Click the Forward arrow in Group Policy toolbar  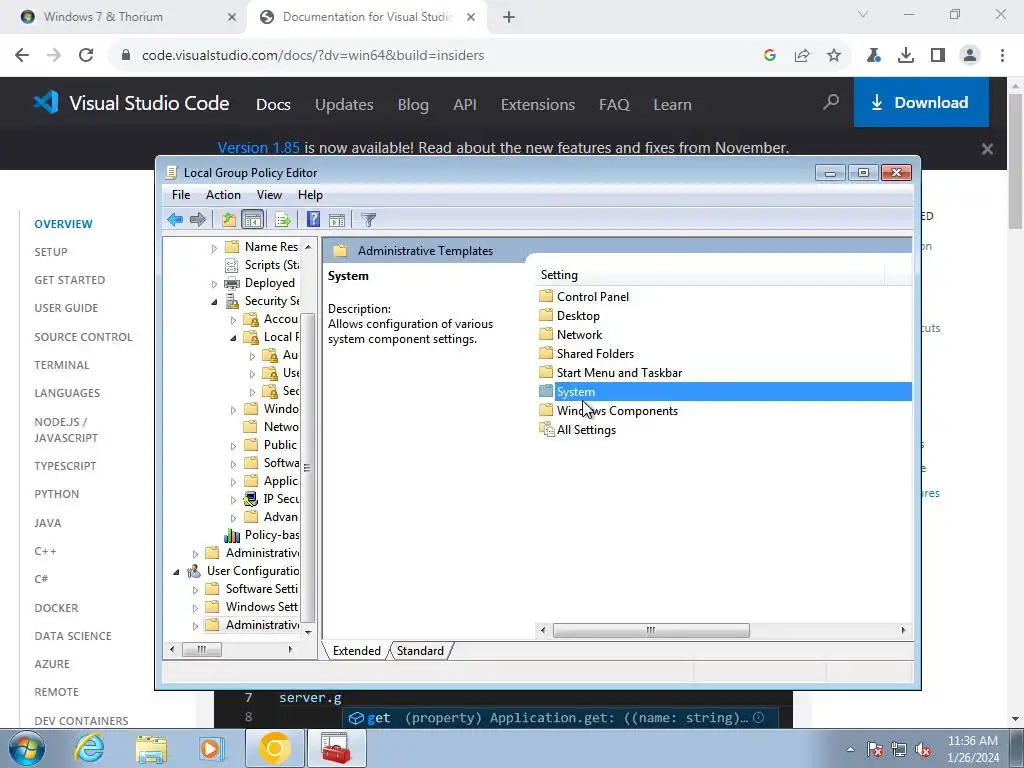tap(198, 219)
